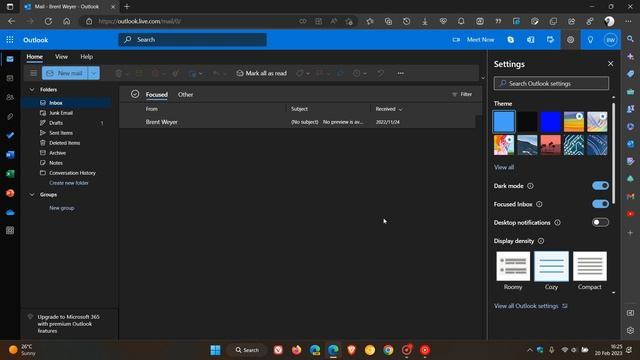Switch to the View tab
Viewport: 640px width, 360px height.
click(x=61, y=57)
